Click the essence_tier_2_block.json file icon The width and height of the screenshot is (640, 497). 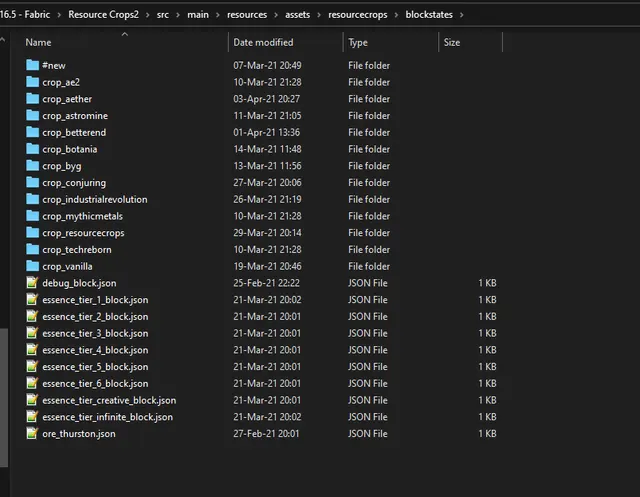click(x=32, y=316)
